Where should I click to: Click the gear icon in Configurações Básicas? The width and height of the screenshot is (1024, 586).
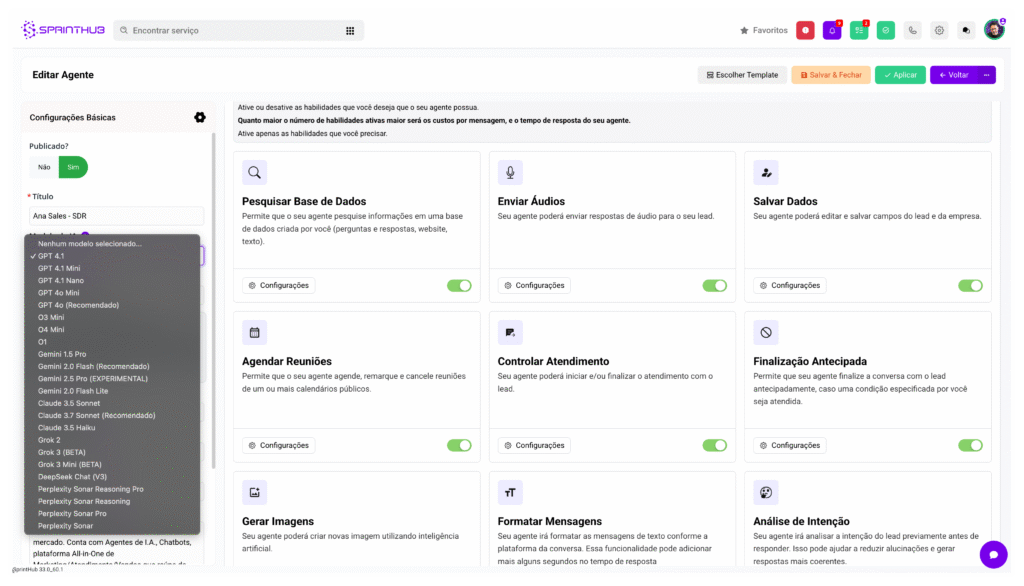click(x=200, y=117)
